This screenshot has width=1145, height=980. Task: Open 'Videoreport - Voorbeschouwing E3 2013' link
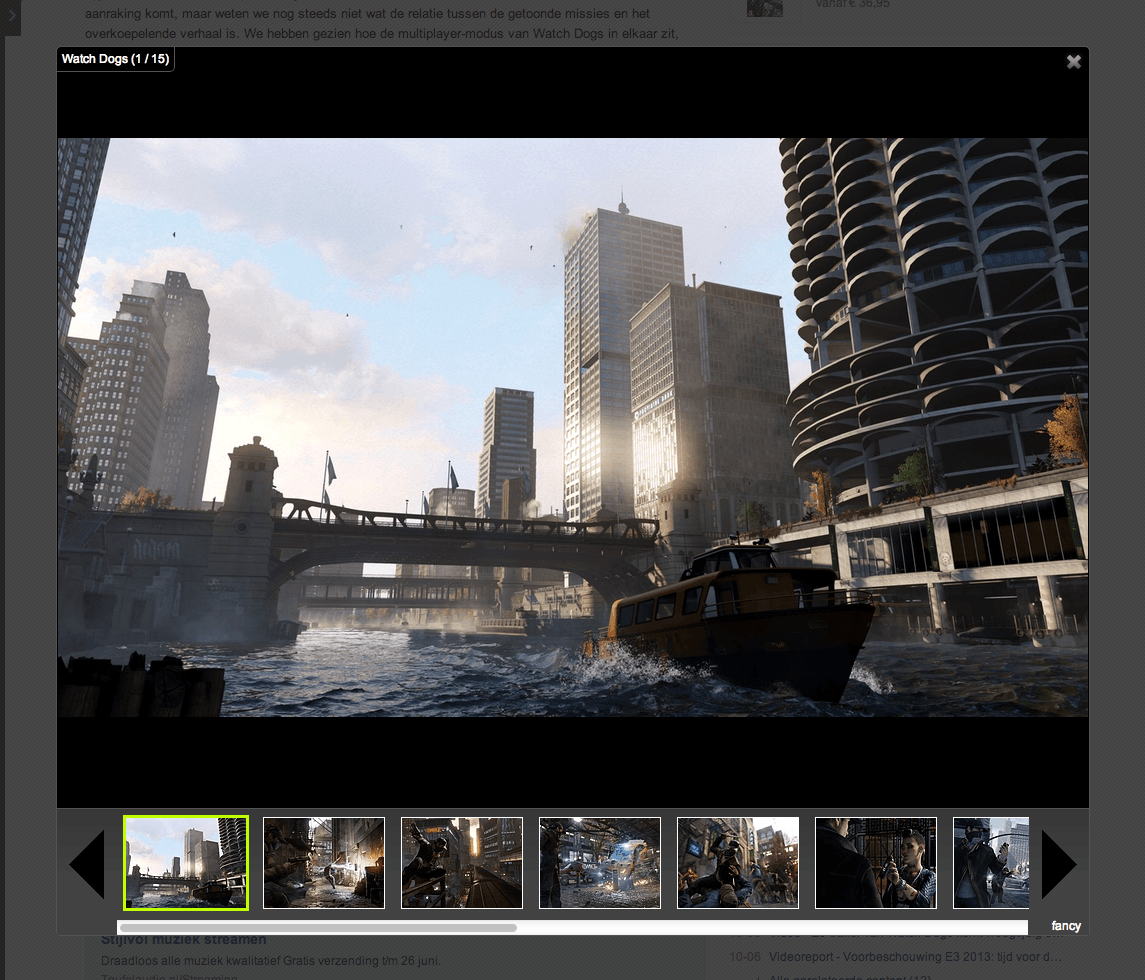point(915,957)
